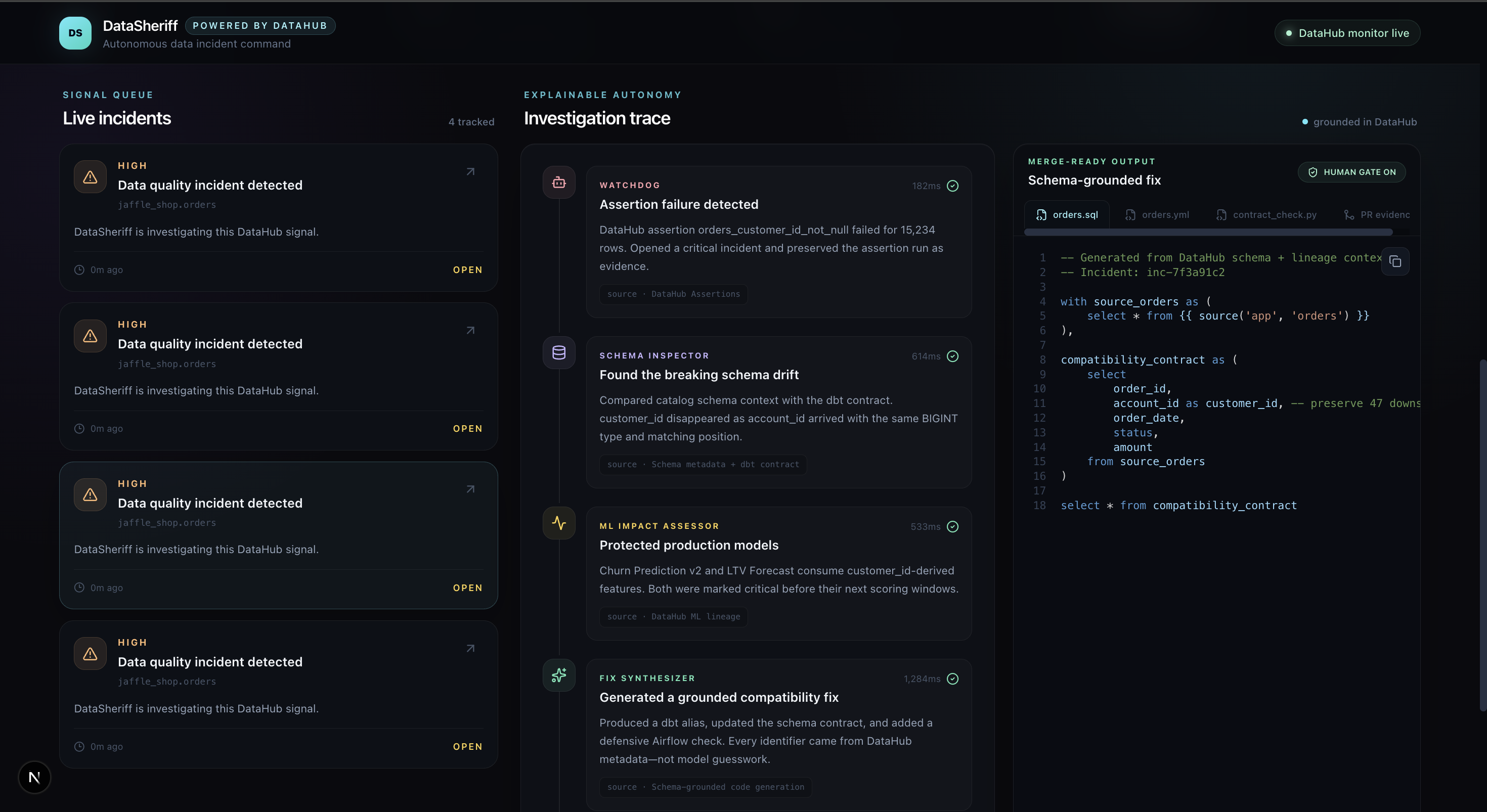Image resolution: width=1487 pixels, height=812 pixels.
Task: Click OPEN status on first incident
Action: pos(467,269)
